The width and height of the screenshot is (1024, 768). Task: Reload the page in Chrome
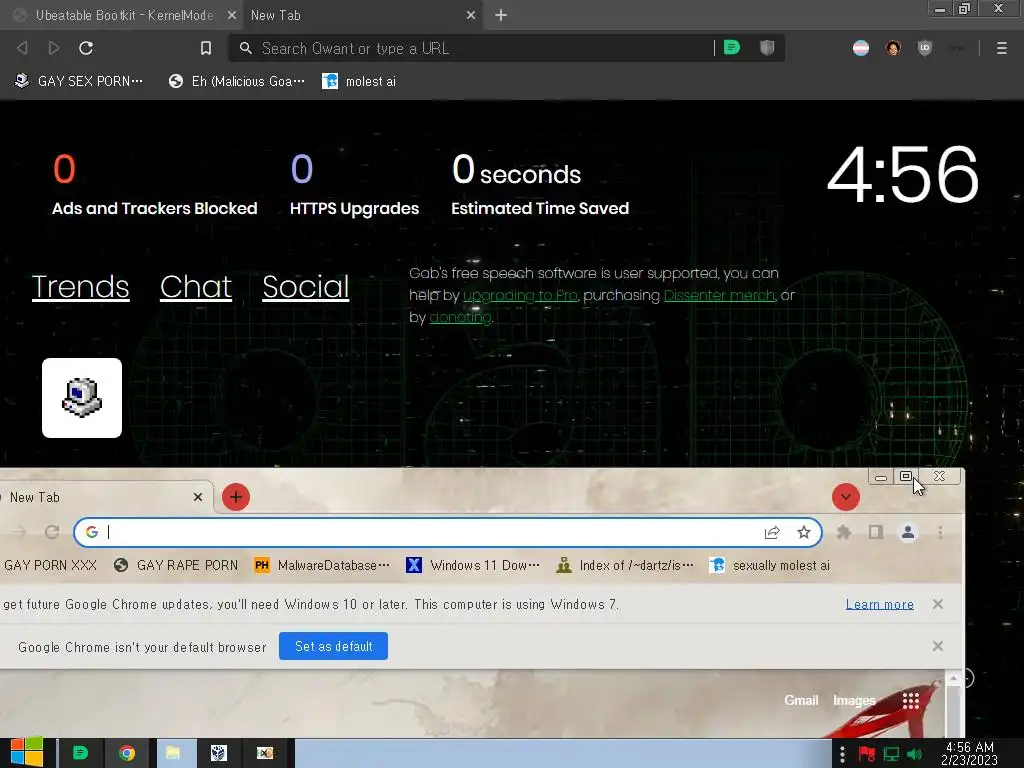click(x=52, y=532)
